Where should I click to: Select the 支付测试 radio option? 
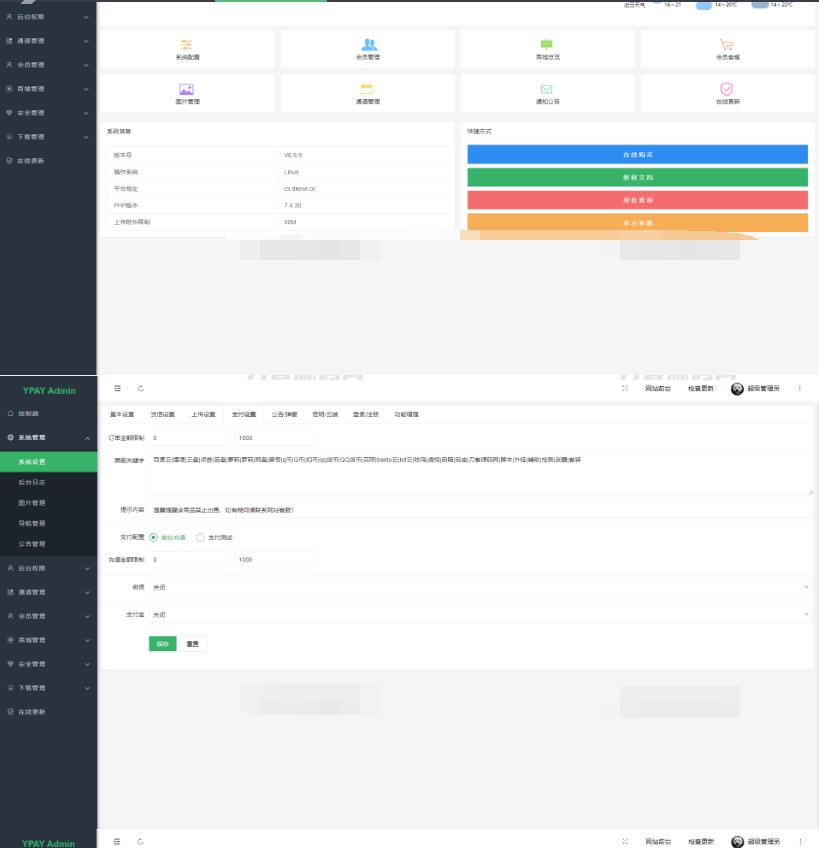coord(200,537)
